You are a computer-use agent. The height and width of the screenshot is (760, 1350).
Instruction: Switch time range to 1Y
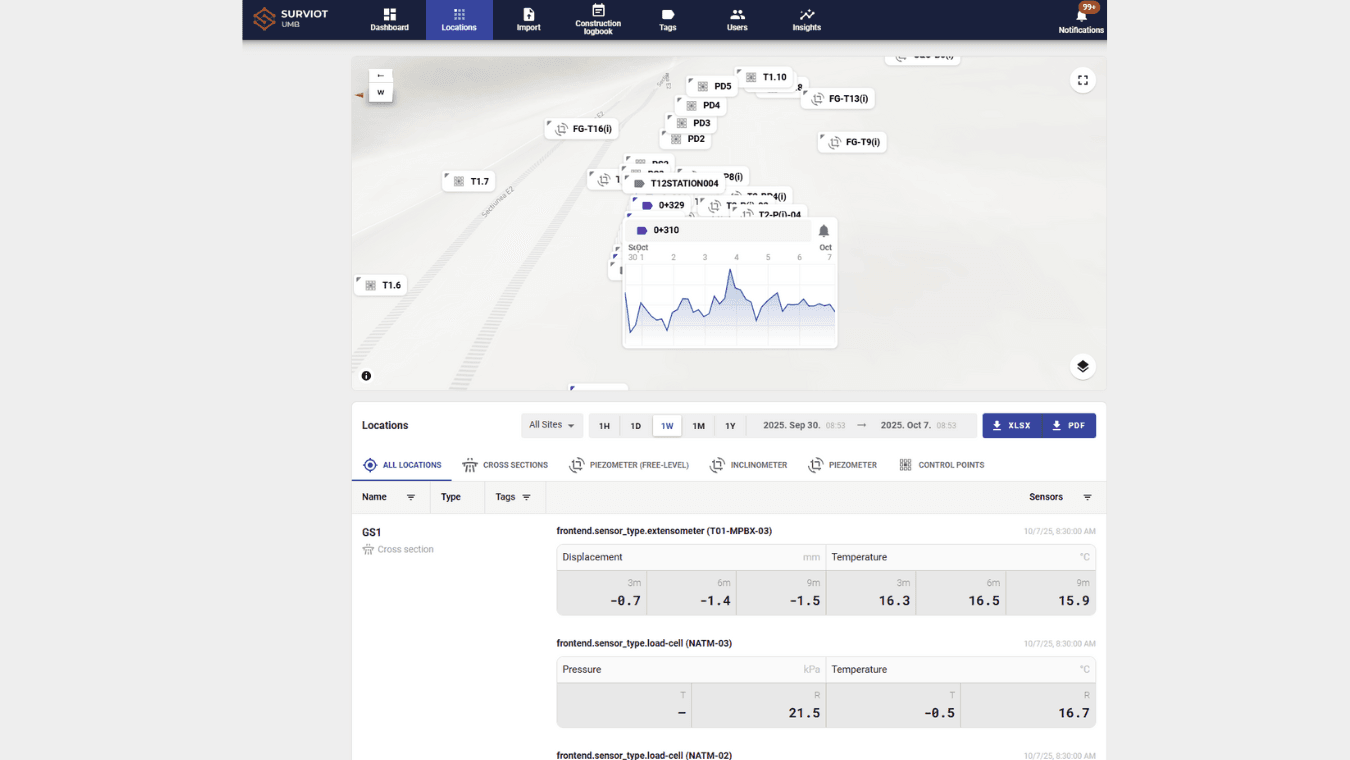[x=730, y=426]
